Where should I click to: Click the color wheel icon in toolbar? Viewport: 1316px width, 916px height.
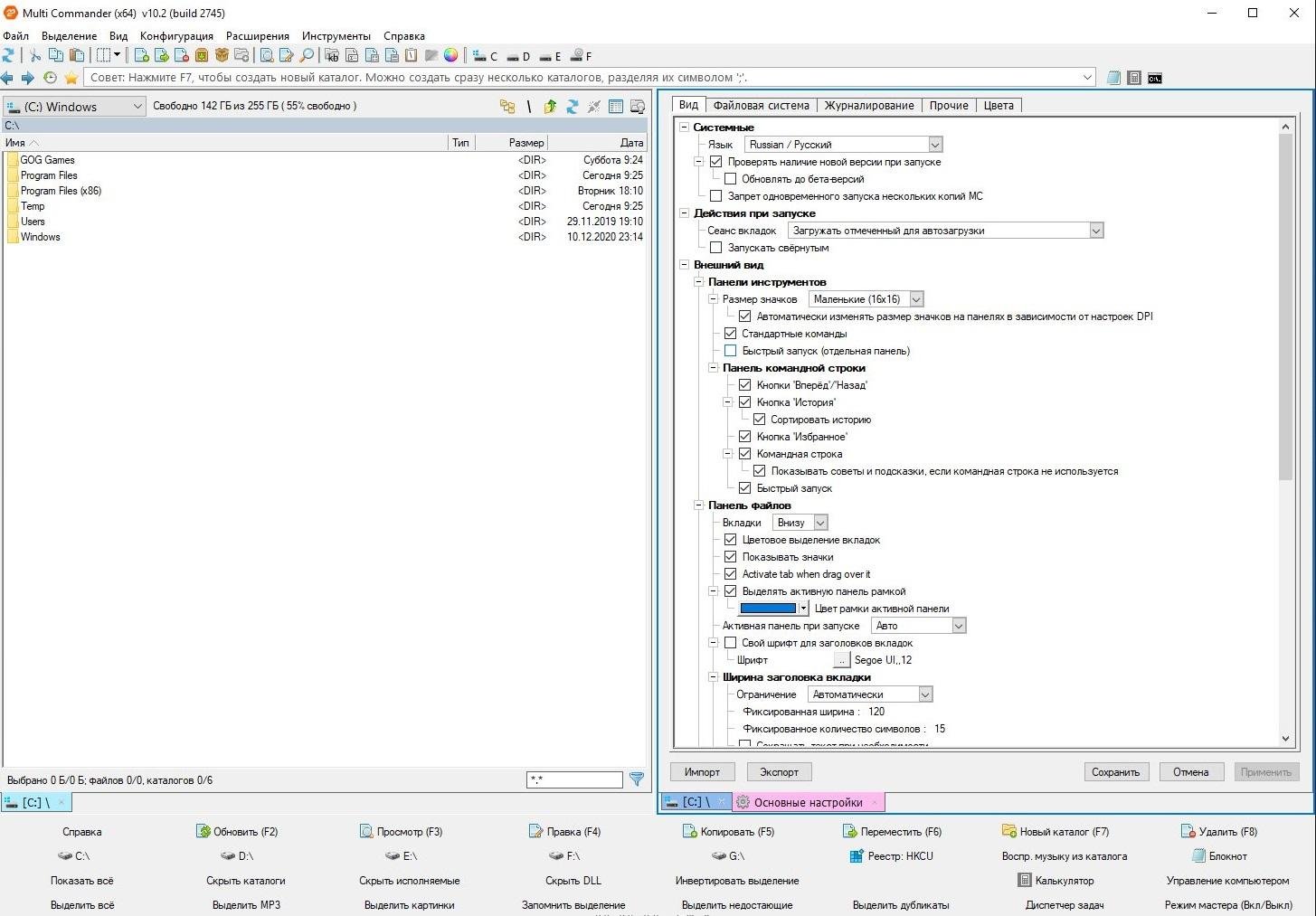tap(450, 56)
